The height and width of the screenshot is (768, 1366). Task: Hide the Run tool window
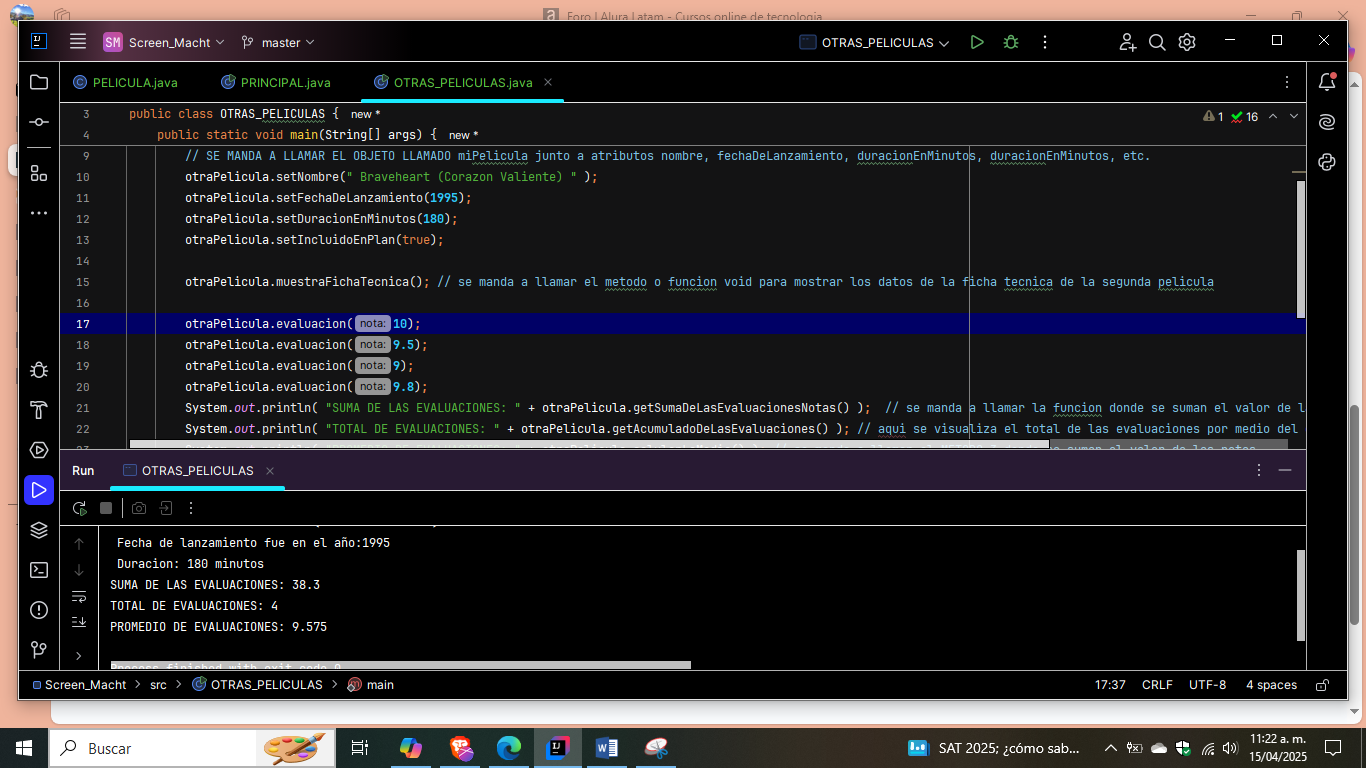point(1285,470)
